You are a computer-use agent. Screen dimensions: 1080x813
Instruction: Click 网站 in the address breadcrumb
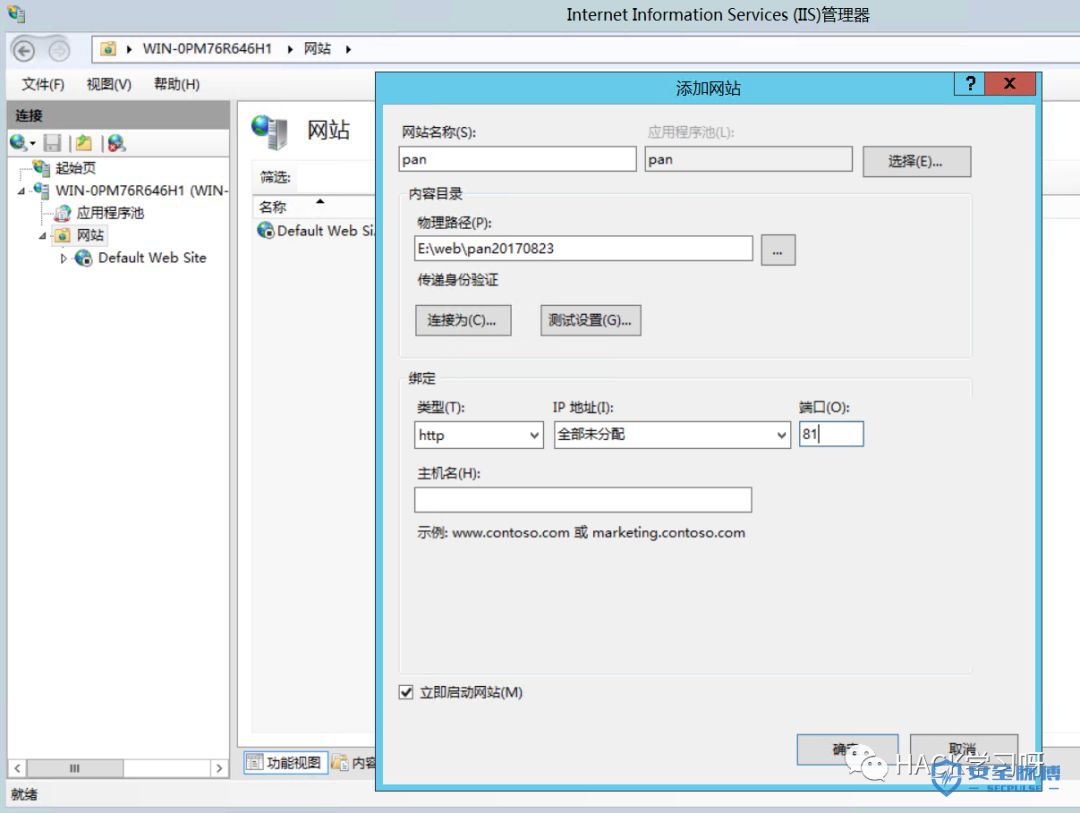(318, 49)
